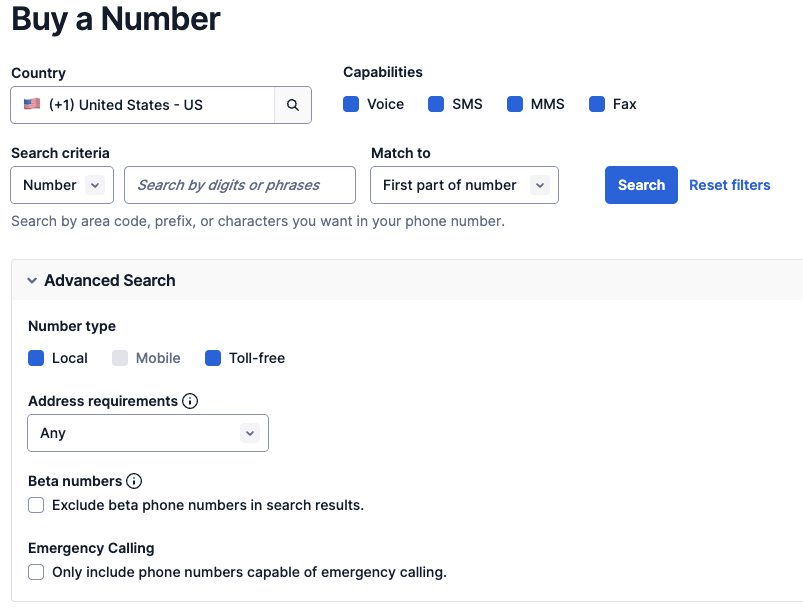Toggle the MMS capability checkbox

point(515,104)
